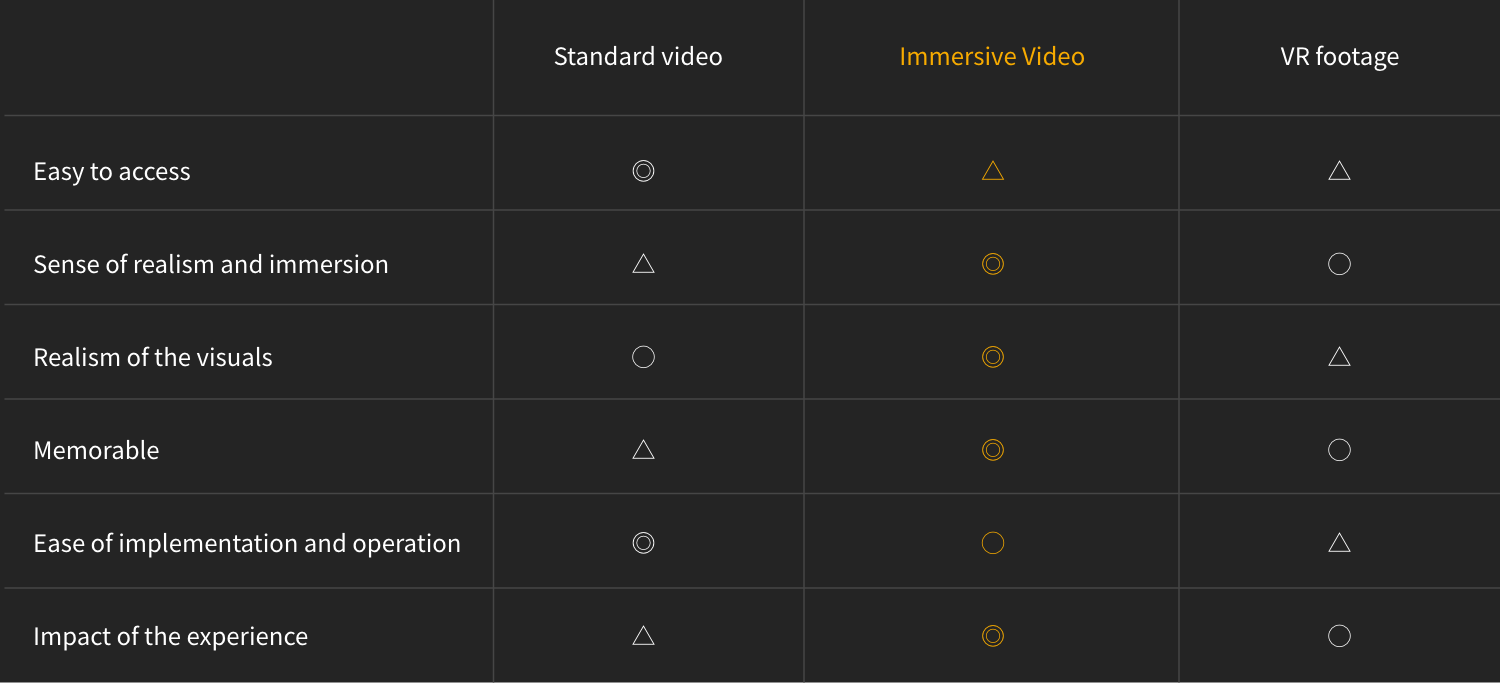Select Immersive Video double circle for Realism of visuals
Image resolution: width=1500 pixels, height=683 pixels.
tap(992, 357)
